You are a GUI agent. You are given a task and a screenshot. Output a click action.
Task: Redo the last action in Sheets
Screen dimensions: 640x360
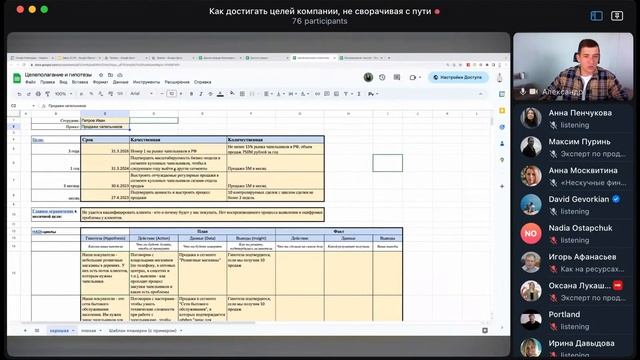point(29,94)
